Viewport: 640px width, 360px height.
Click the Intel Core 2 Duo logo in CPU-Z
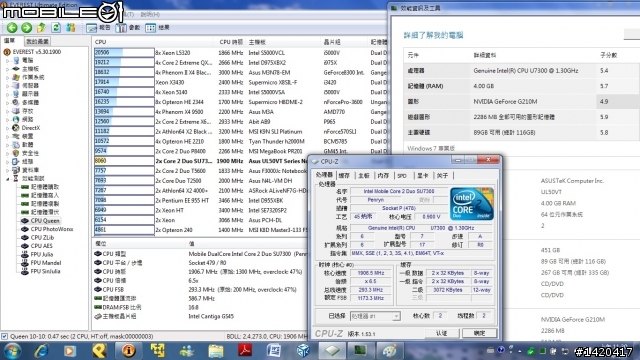coord(472,204)
